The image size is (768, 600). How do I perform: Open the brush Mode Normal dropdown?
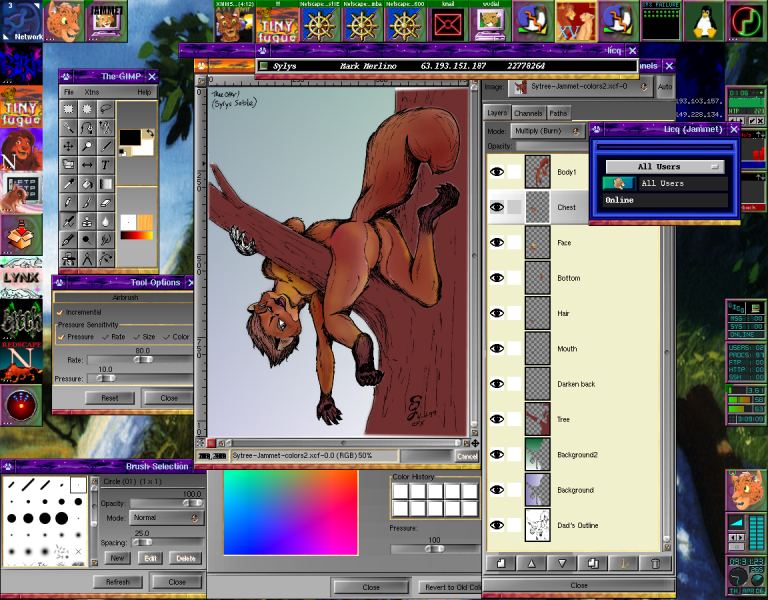click(165, 518)
